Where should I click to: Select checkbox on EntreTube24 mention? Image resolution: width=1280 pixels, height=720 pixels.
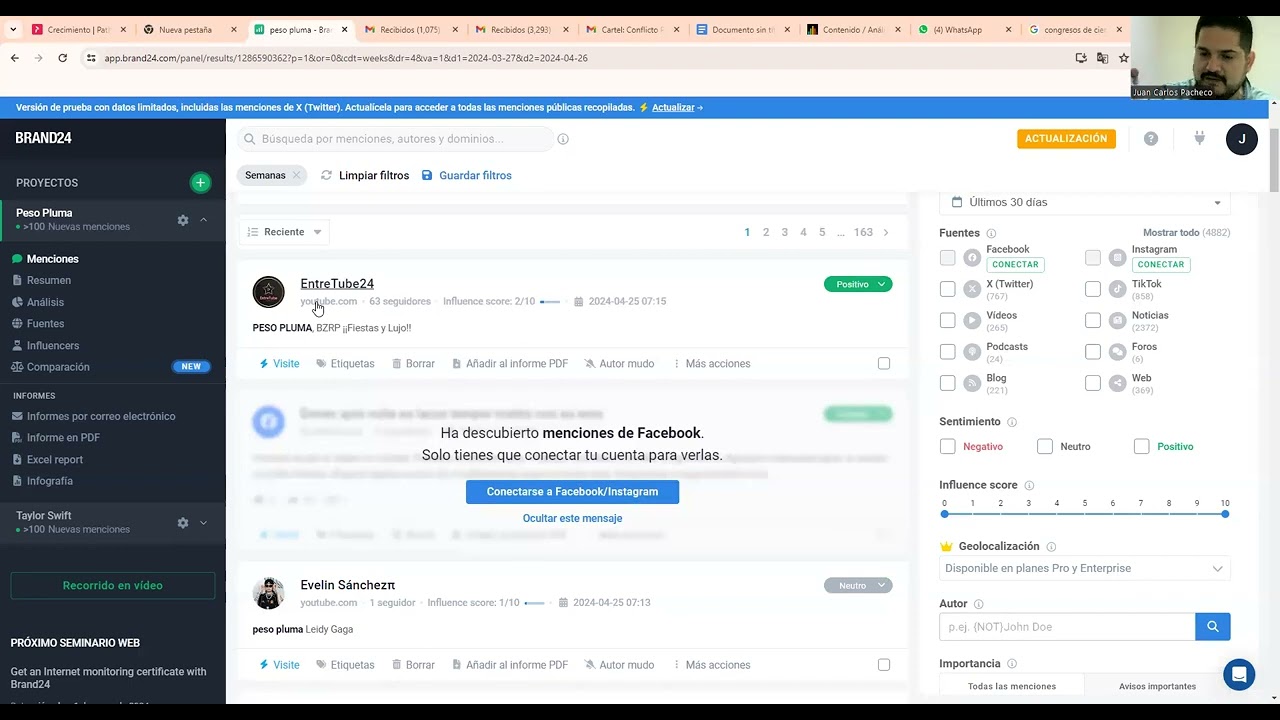(x=884, y=363)
